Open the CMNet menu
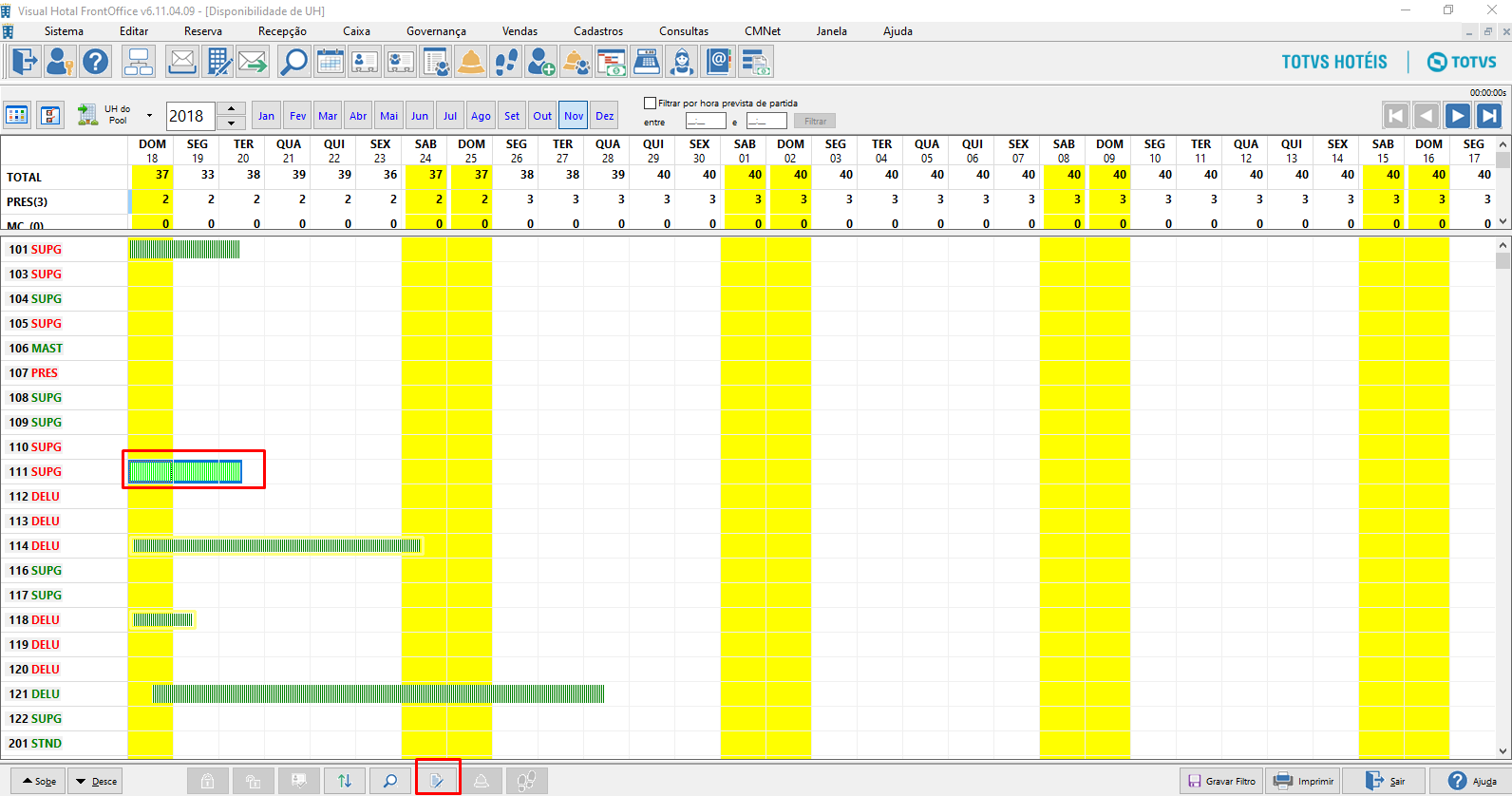Viewport: 1512px width, 796px height. point(763,31)
